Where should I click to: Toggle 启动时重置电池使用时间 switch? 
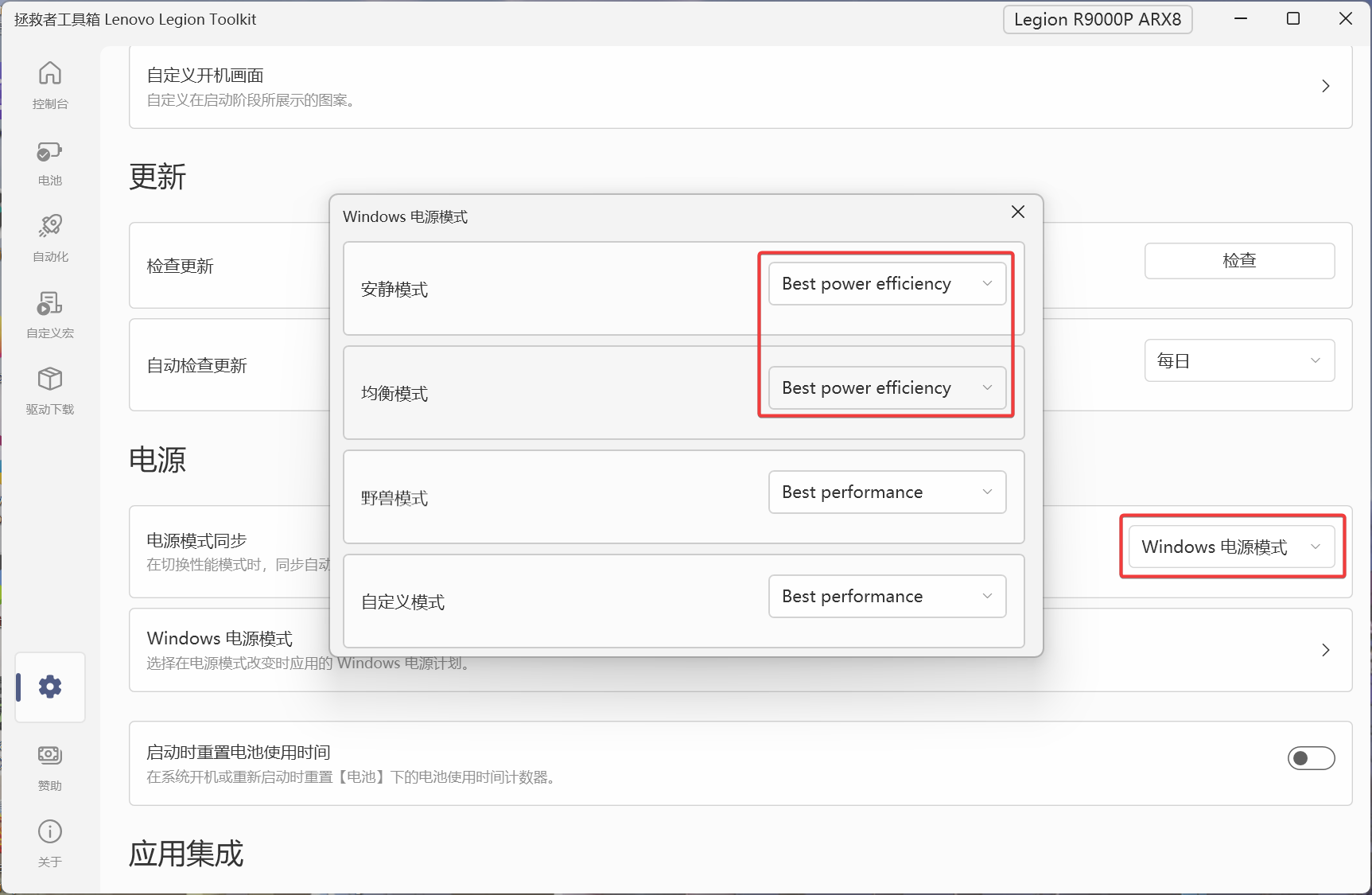coord(1311,758)
